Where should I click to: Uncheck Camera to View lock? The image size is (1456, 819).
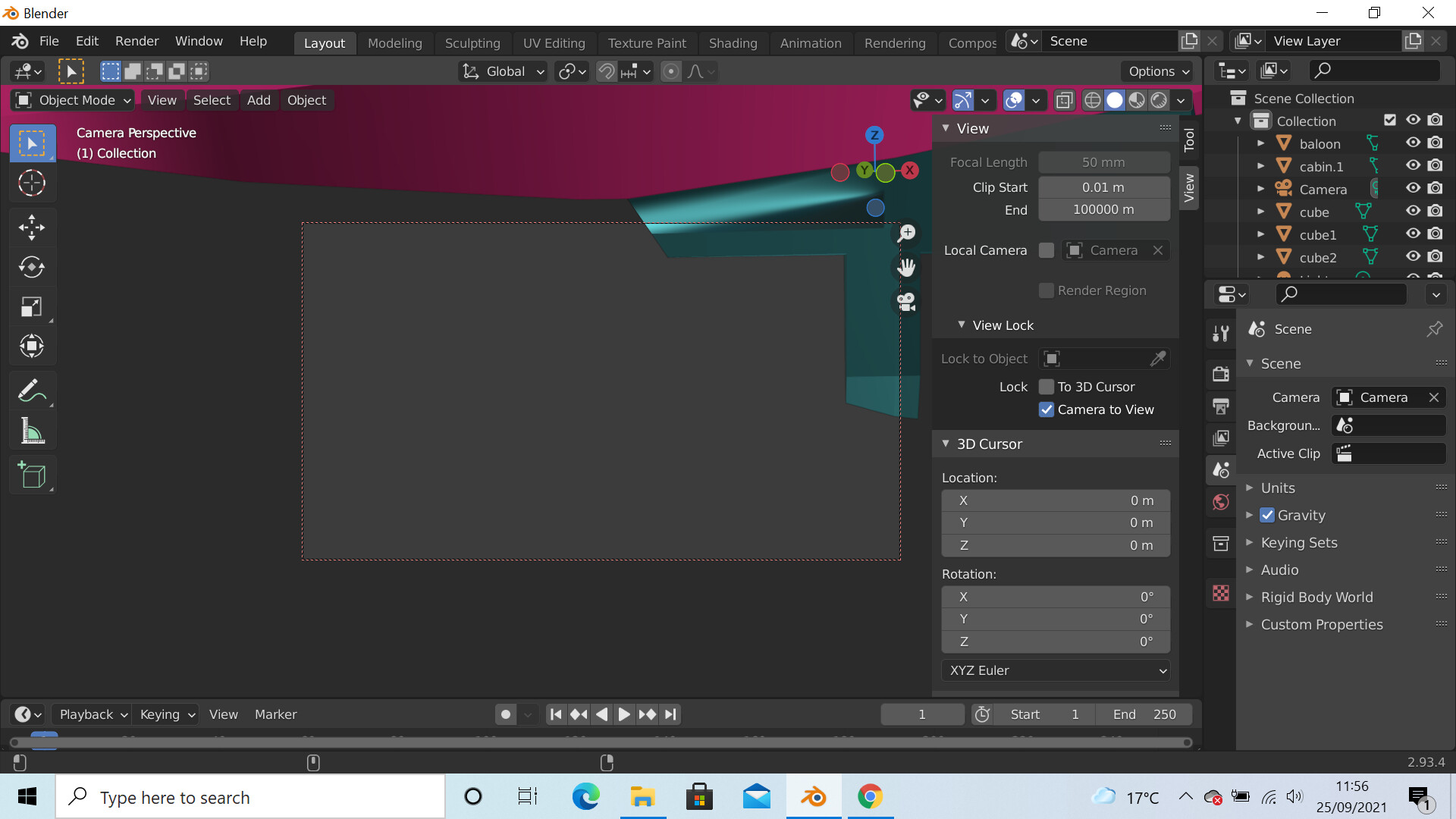click(x=1046, y=409)
